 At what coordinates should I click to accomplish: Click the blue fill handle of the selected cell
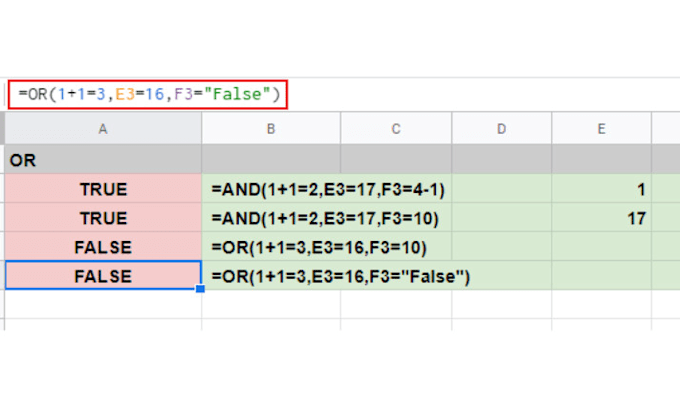(x=201, y=289)
